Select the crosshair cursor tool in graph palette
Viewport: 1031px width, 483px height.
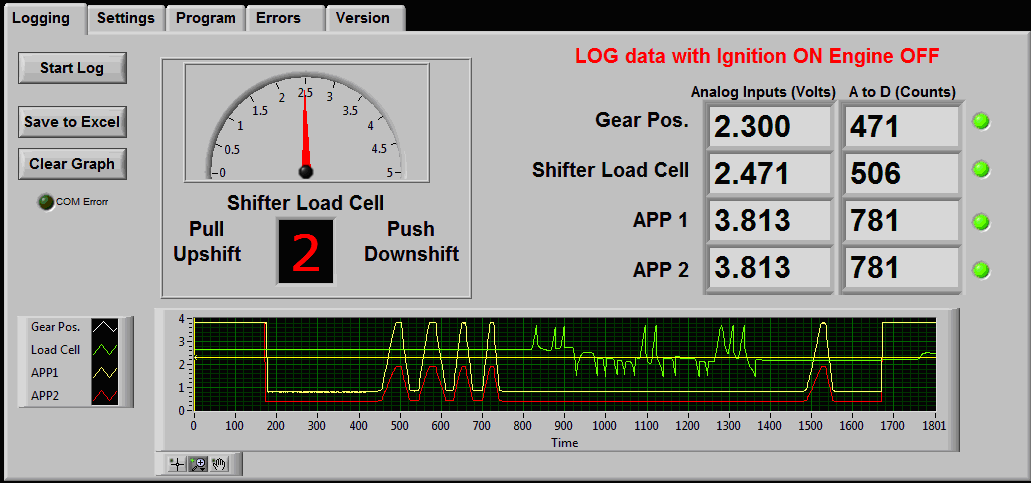tap(177, 464)
